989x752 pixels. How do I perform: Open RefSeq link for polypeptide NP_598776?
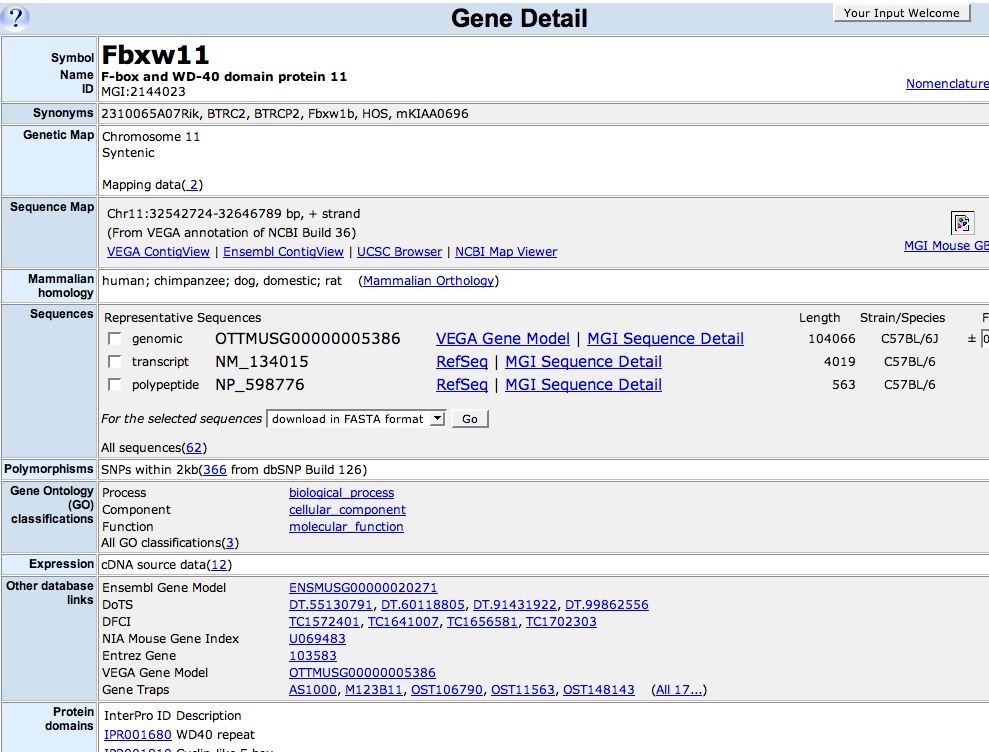coord(462,384)
